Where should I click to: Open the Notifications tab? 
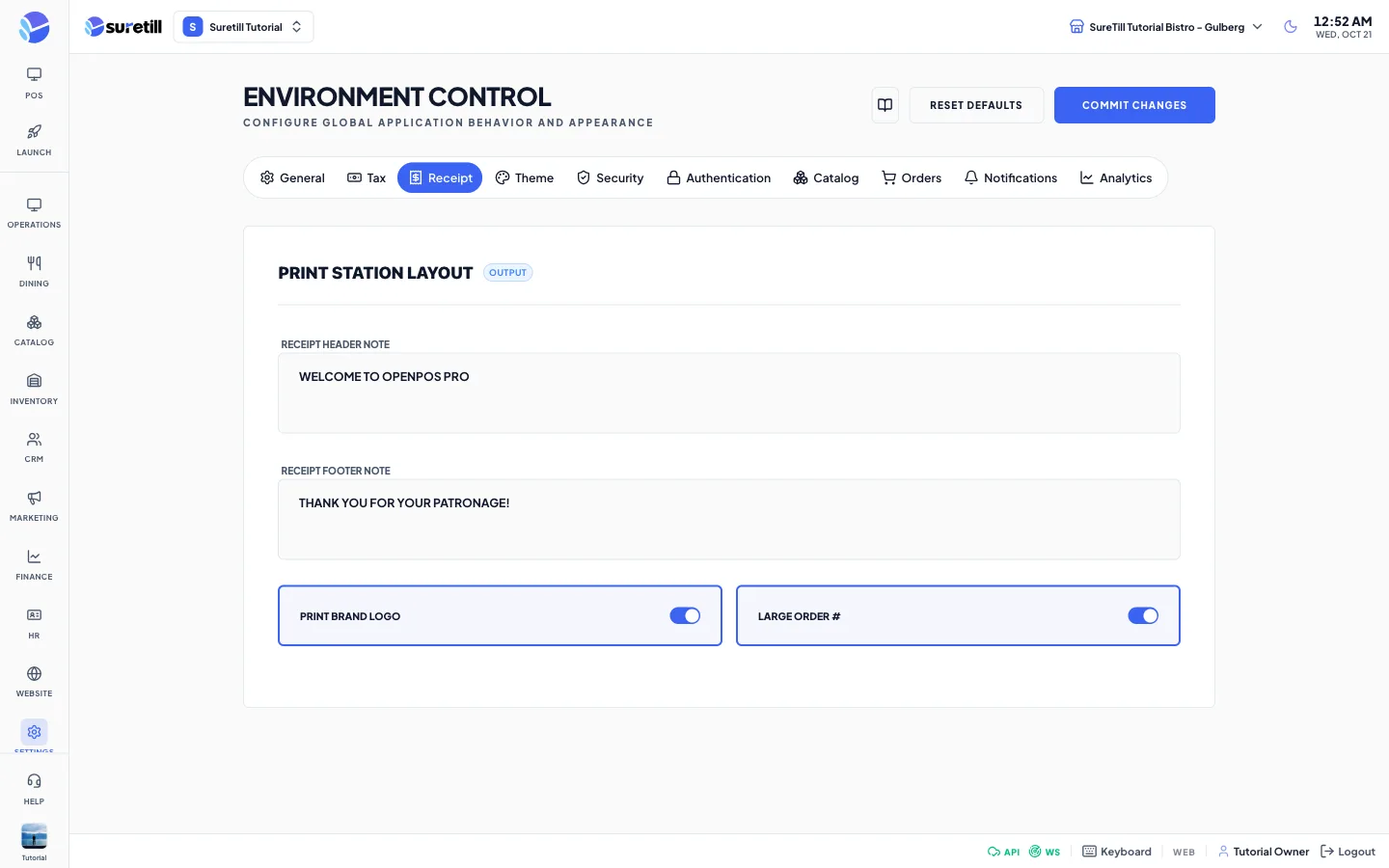(x=1011, y=177)
